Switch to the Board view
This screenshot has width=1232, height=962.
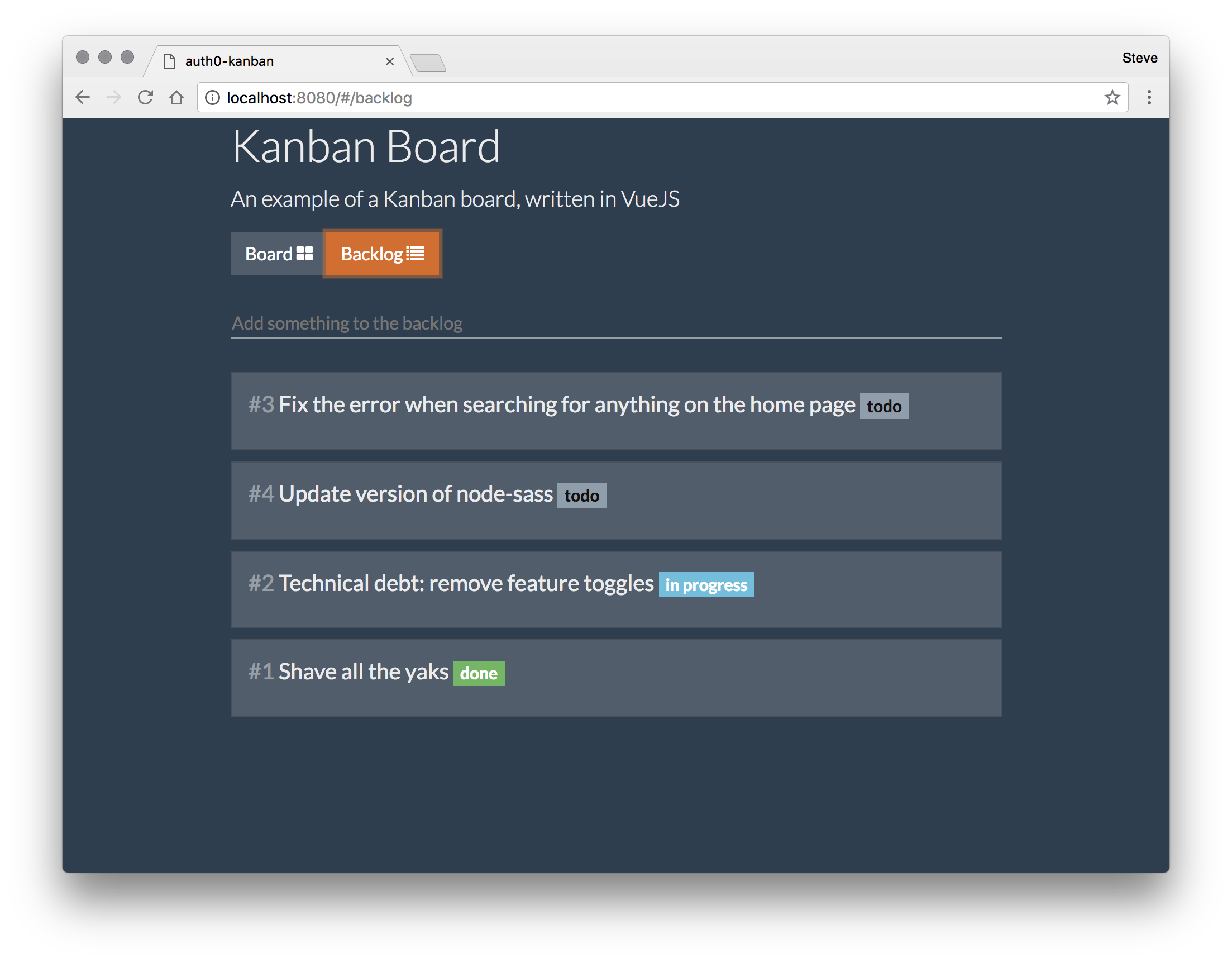tap(278, 254)
